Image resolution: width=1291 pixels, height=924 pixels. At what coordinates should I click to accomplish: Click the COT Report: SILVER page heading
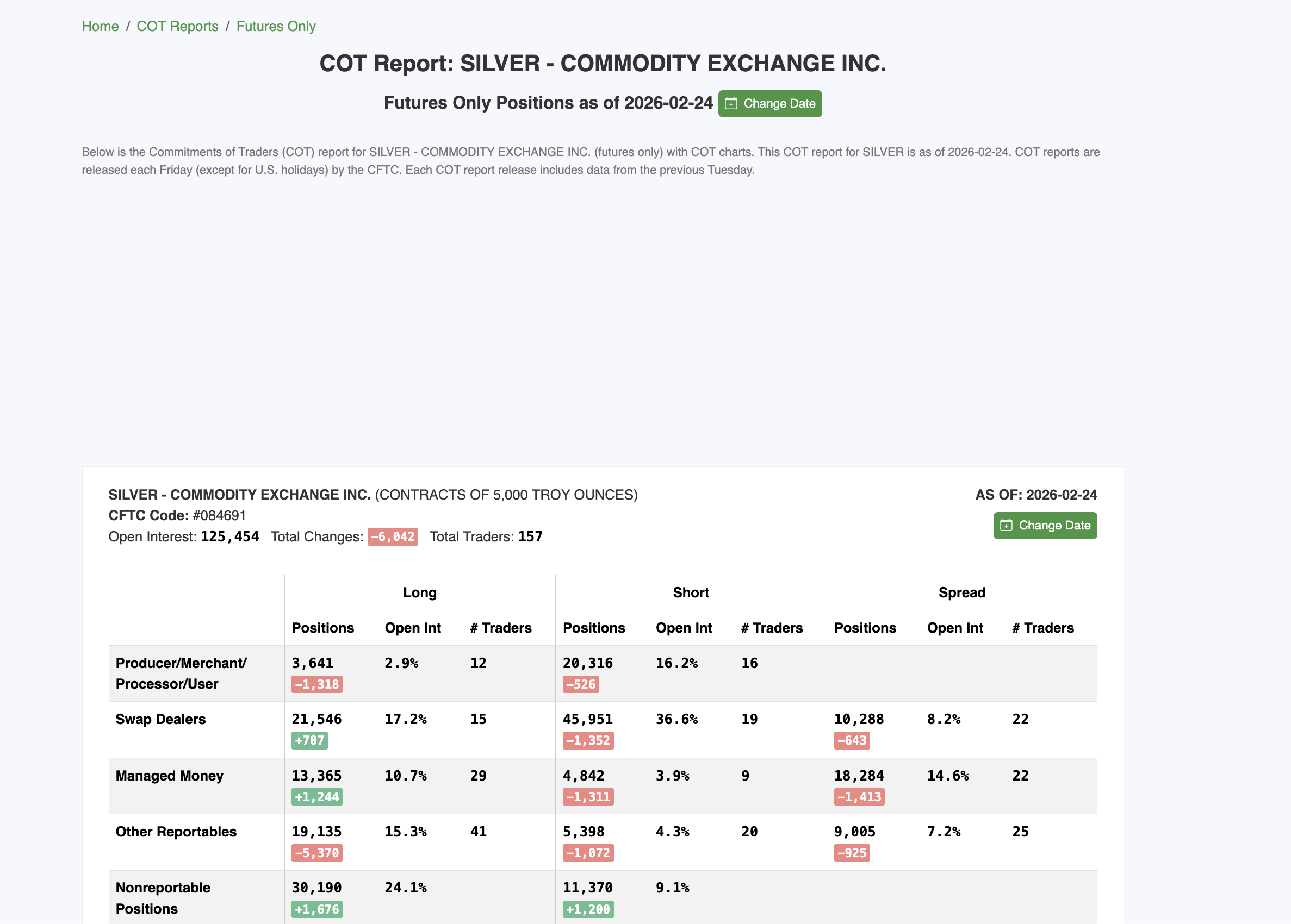pos(602,63)
